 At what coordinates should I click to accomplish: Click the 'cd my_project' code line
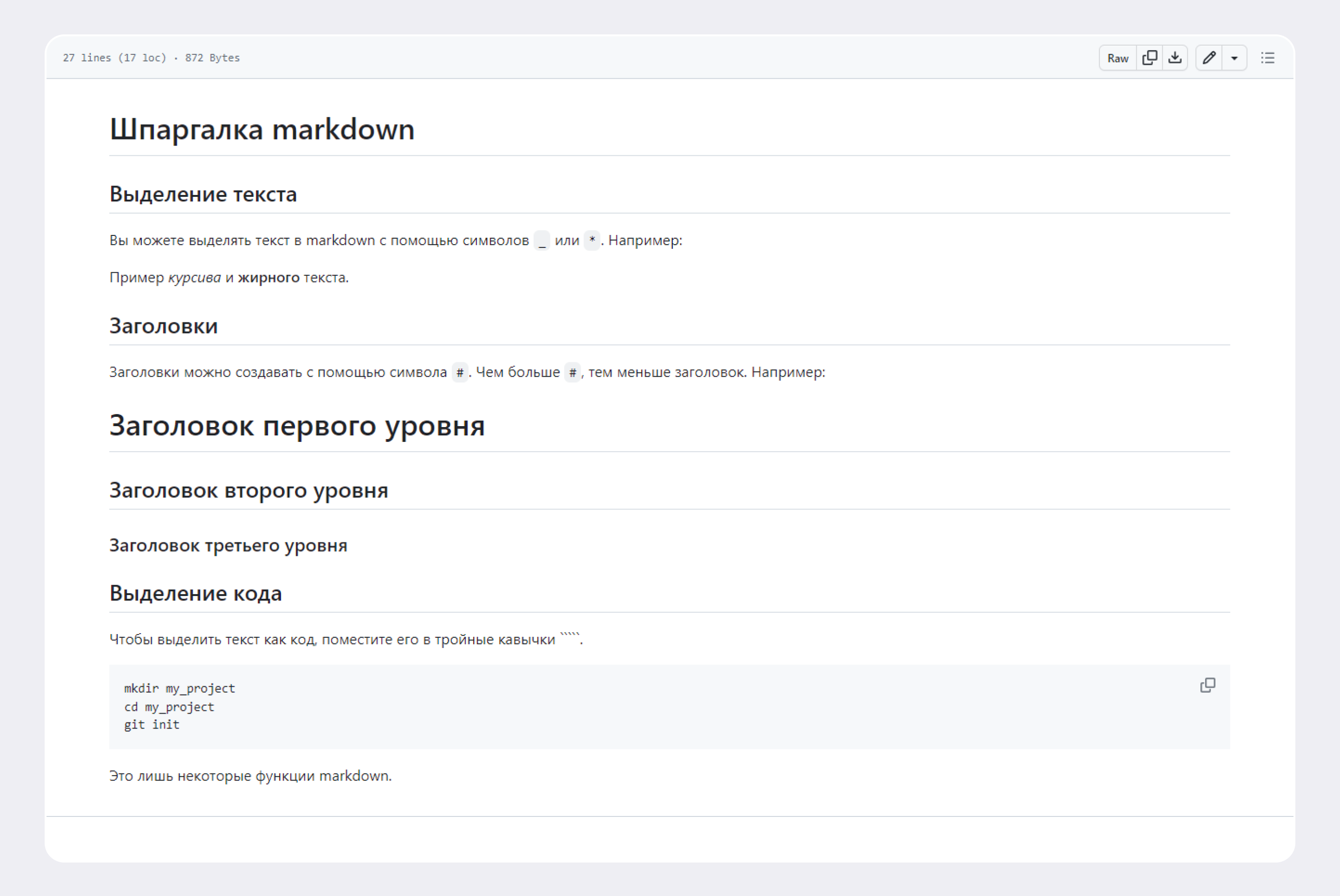coord(169,707)
